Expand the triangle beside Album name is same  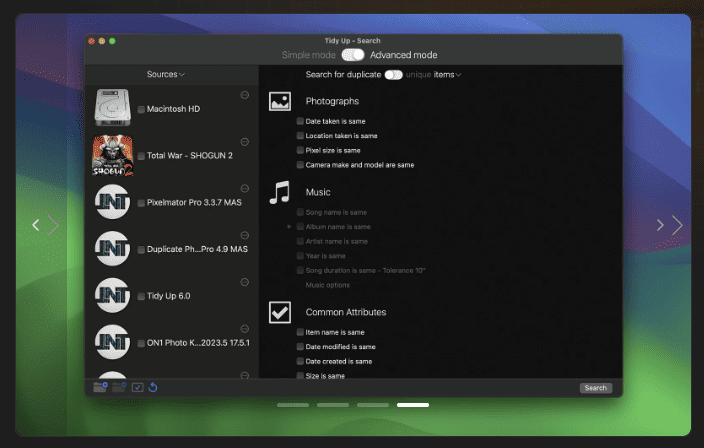click(289, 227)
